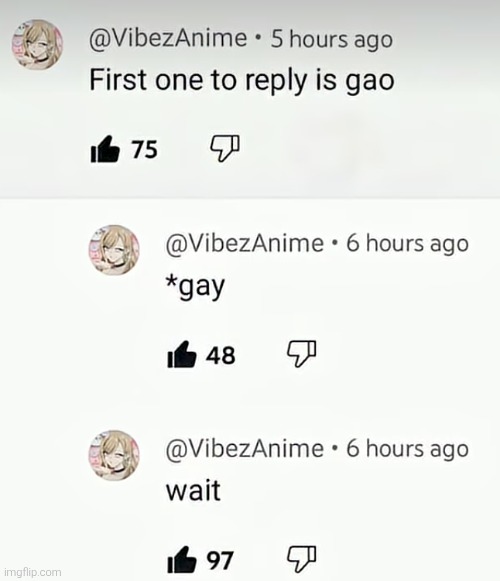Viewport: 500px width, 581px height.
Task: Dislike the "*gay" reply
Action: (x=302, y=353)
